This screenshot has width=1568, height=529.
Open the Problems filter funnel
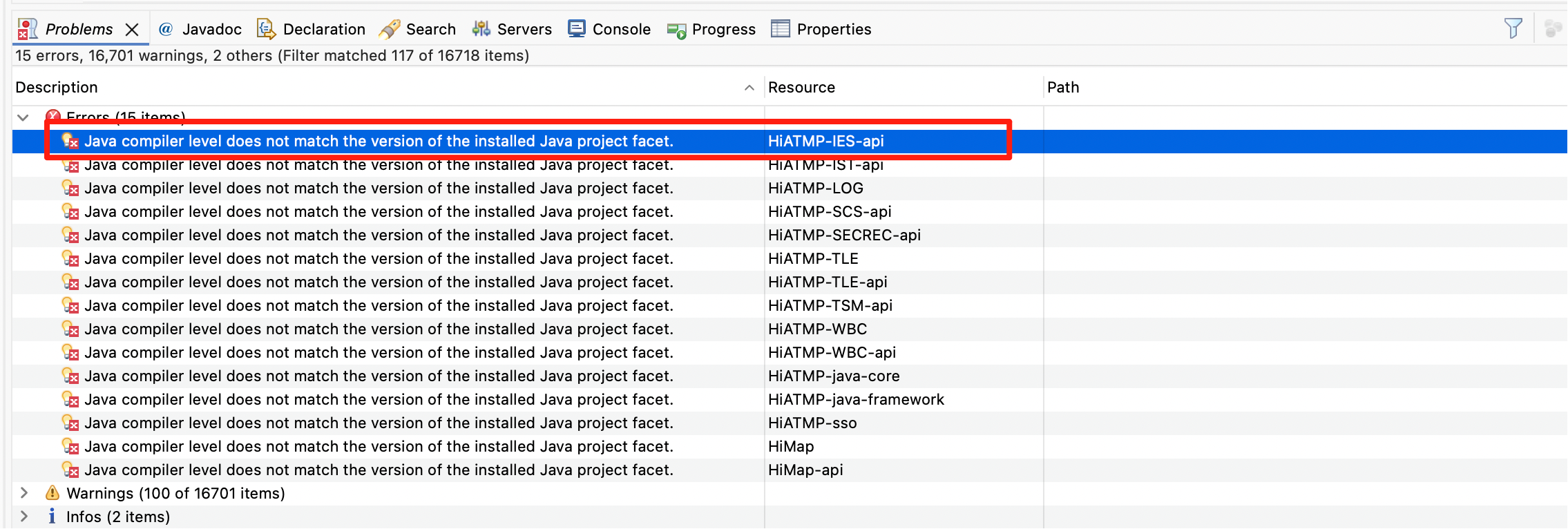point(1513,28)
